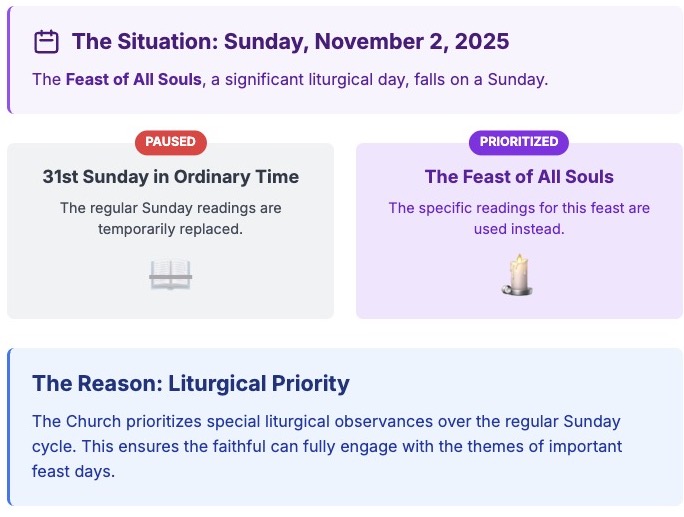Click the purple left border of the Situation card
The height and width of the screenshot is (517, 684).
pos(9,60)
